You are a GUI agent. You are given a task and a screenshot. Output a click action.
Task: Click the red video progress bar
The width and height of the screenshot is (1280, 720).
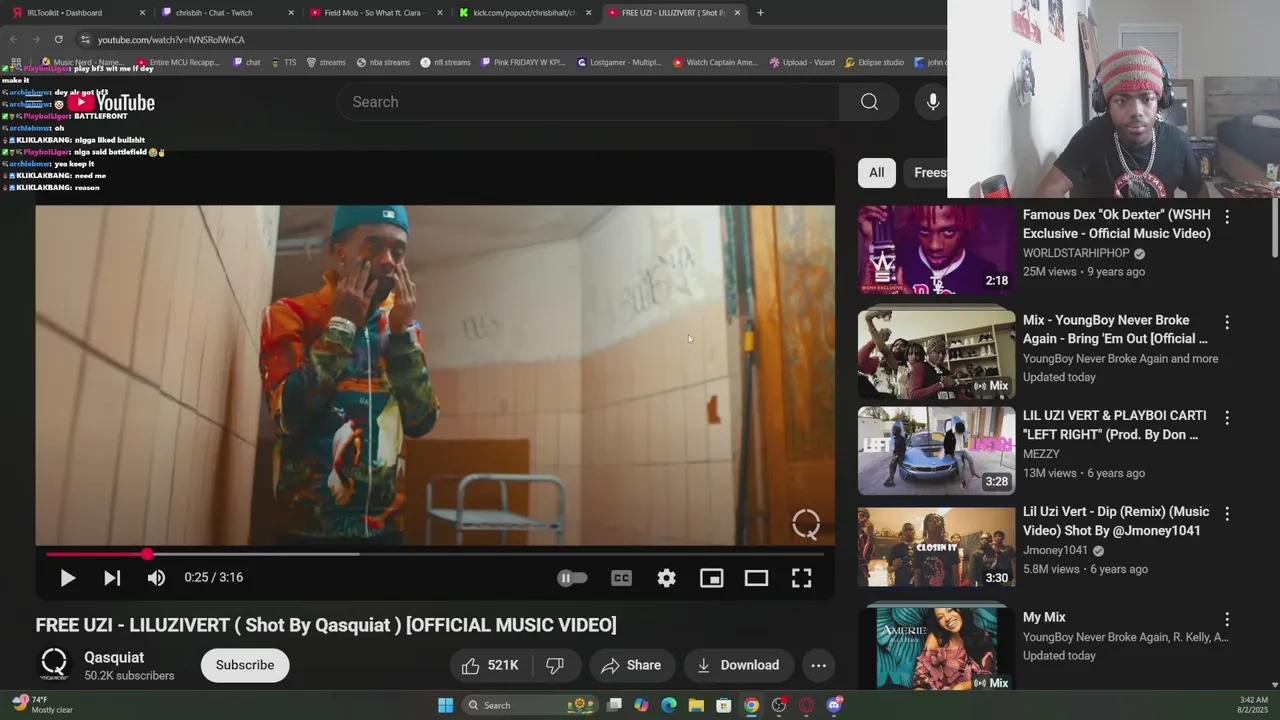pyautogui.click(x=434, y=554)
